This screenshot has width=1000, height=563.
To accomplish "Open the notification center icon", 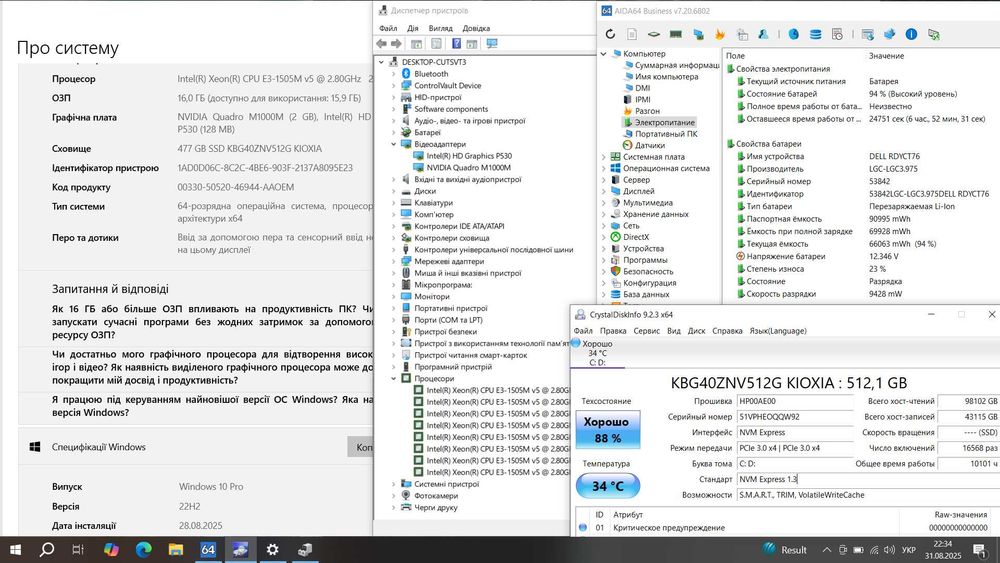I will click(980, 550).
